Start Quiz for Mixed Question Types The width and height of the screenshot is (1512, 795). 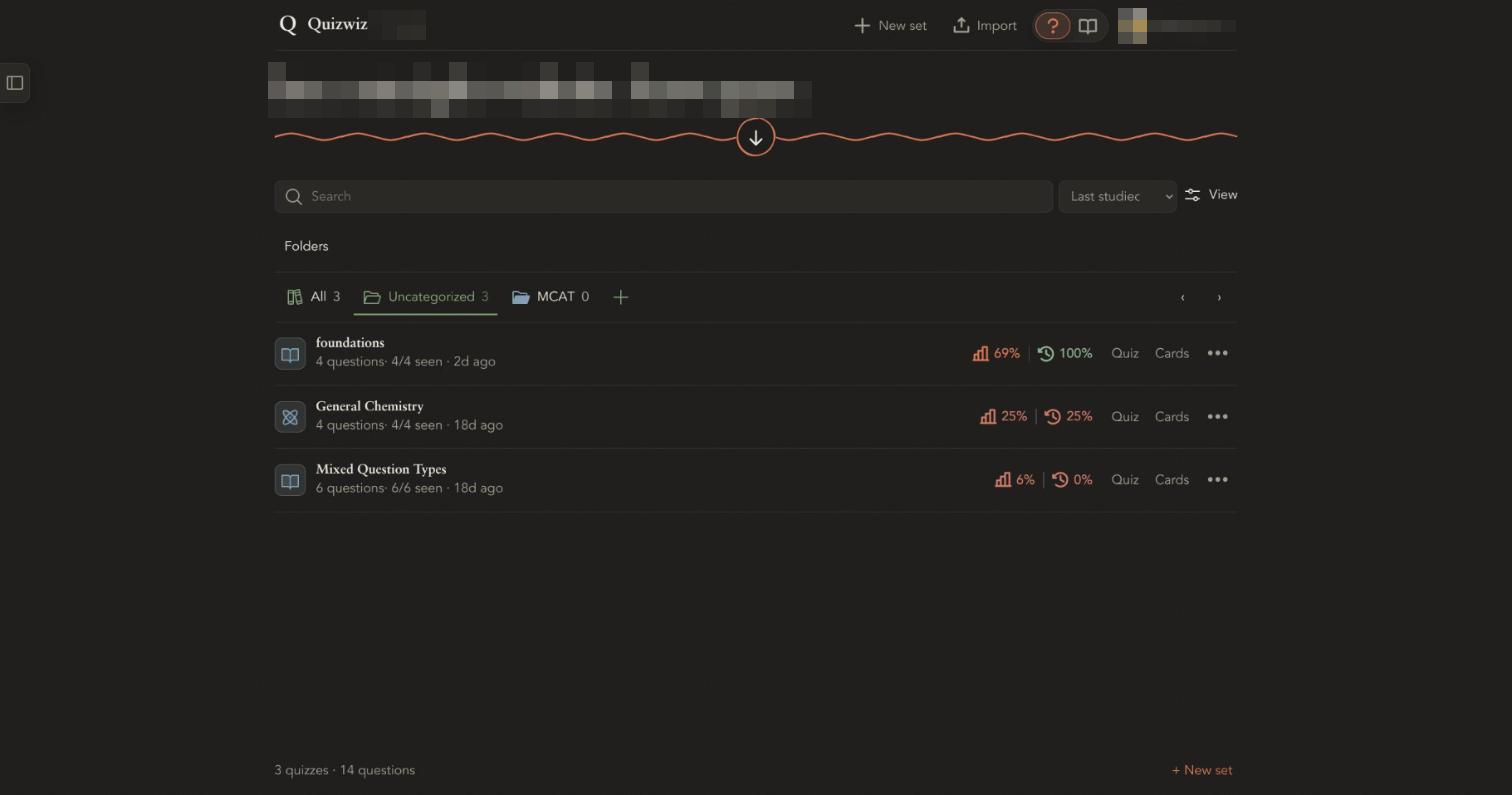coord(1125,480)
